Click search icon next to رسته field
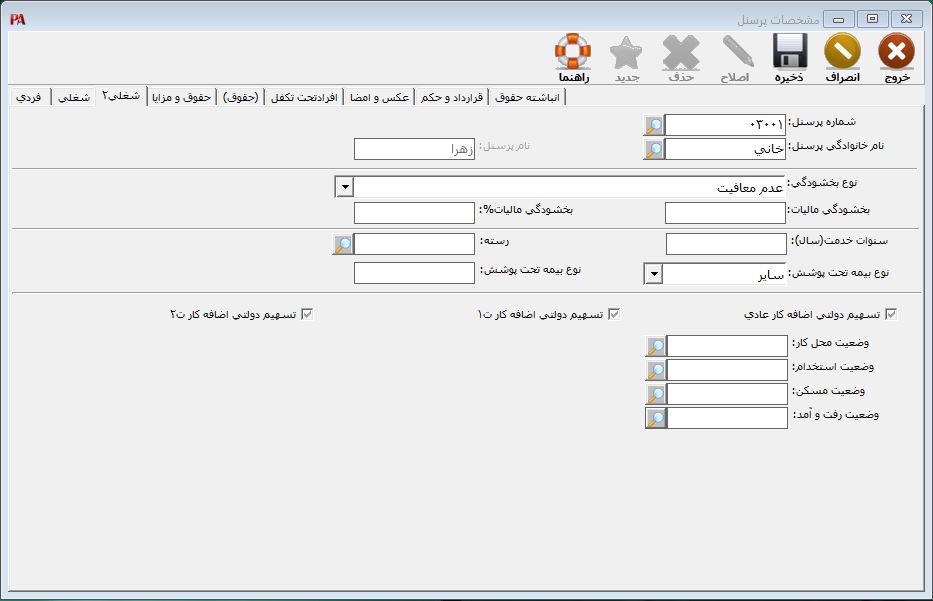The image size is (933, 601). click(343, 244)
